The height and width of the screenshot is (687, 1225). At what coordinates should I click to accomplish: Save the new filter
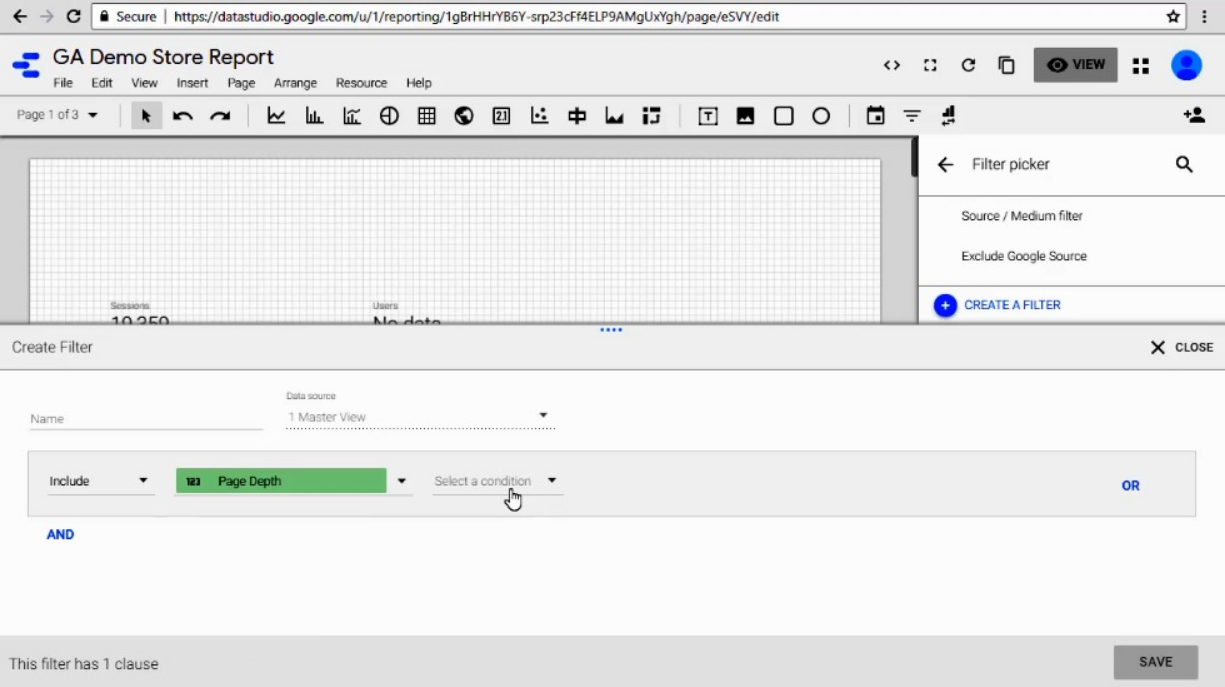[1155, 661]
